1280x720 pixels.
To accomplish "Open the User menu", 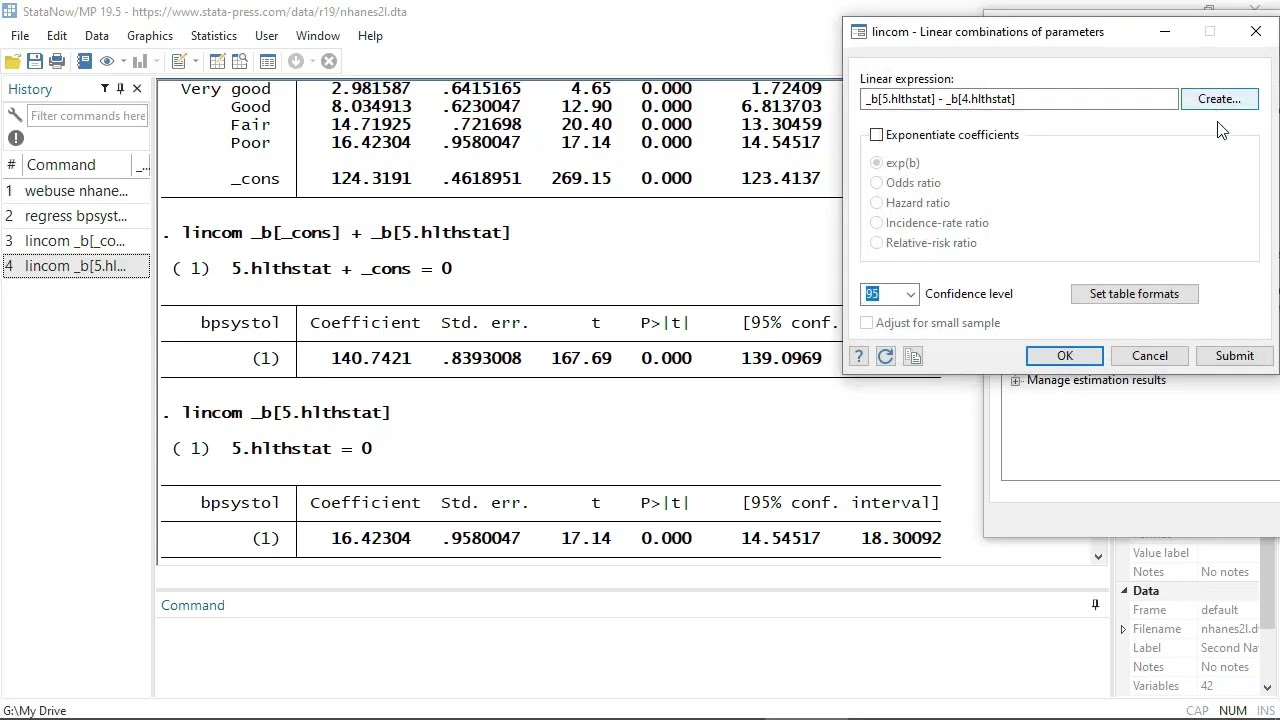I will pos(266,36).
